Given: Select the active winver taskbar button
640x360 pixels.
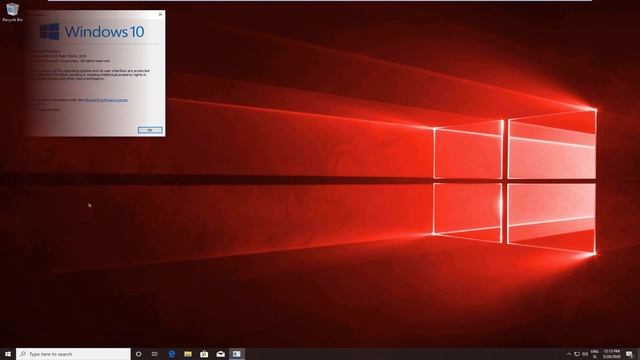Looking at the screenshot, I should point(237,354).
